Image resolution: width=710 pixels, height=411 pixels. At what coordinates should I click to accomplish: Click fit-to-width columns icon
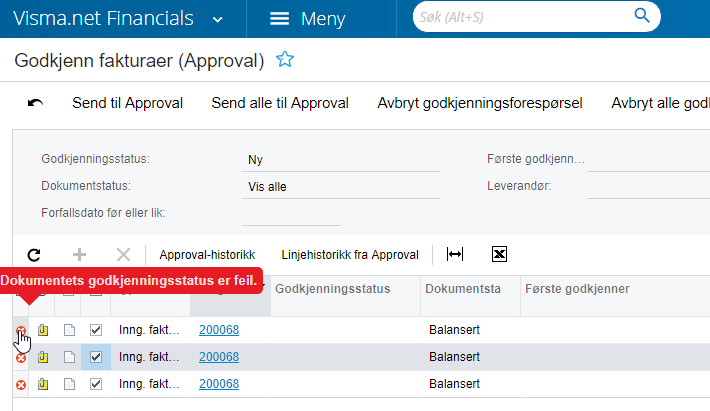click(455, 255)
